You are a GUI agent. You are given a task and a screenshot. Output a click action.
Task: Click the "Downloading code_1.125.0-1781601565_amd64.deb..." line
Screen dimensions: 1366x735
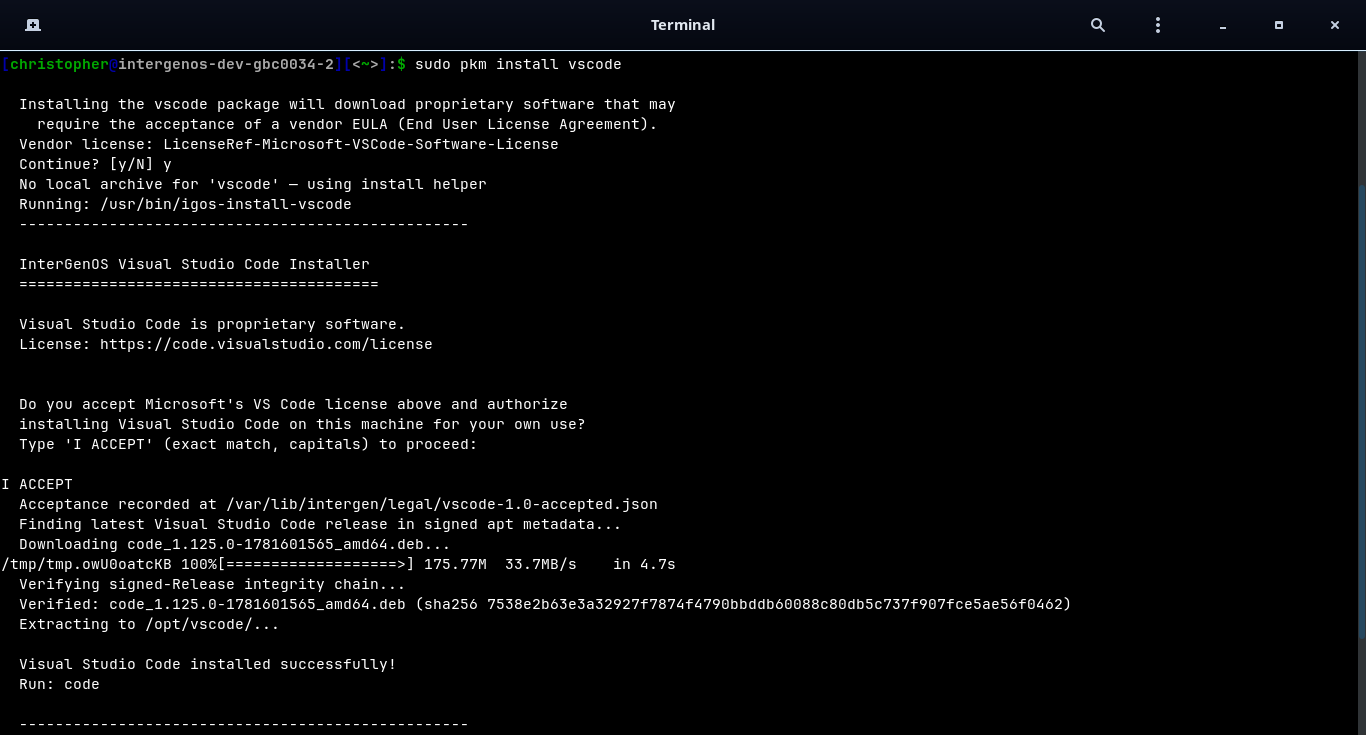(235, 544)
